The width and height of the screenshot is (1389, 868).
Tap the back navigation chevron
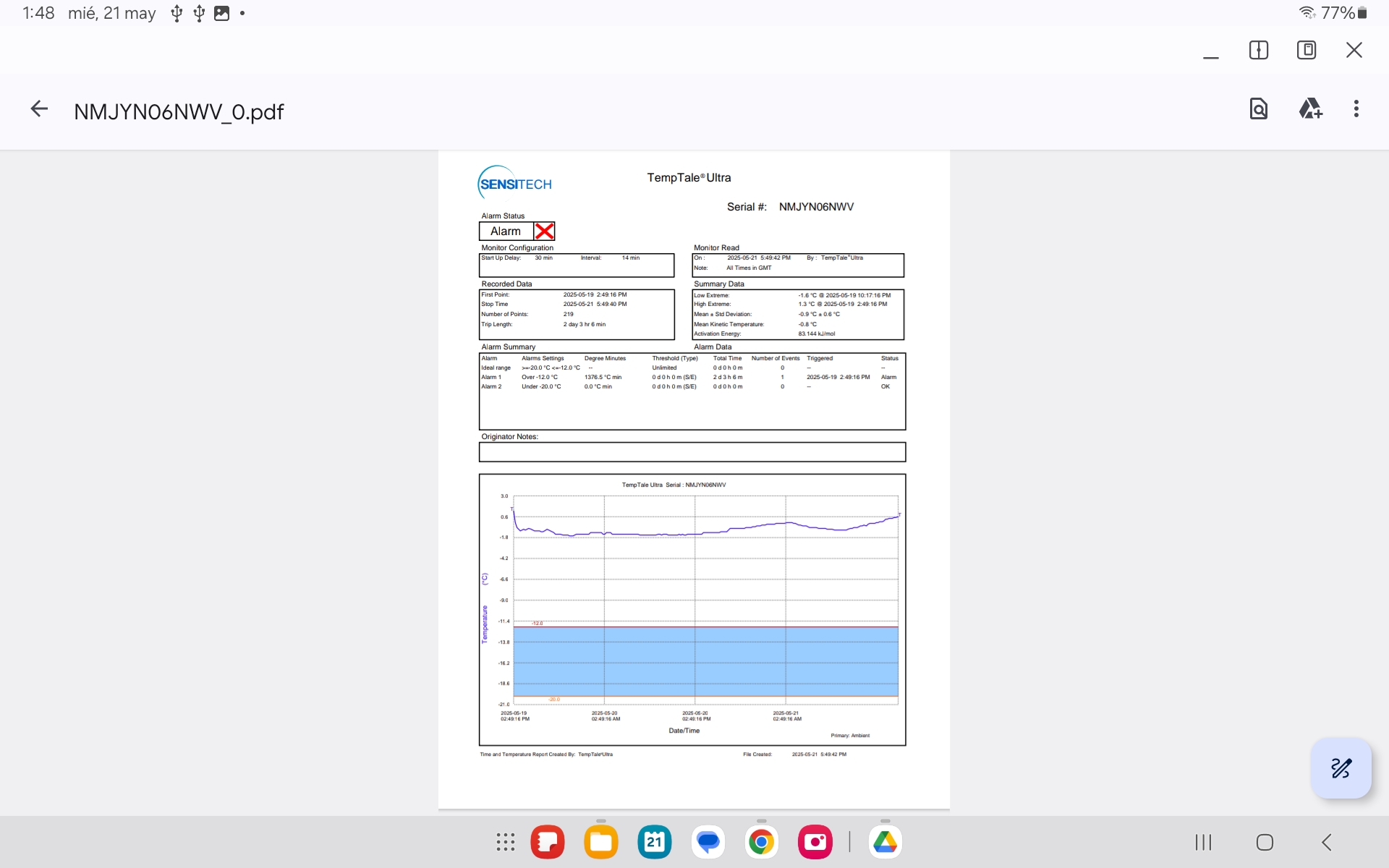pyautogui.click(x=1326, y=842)
